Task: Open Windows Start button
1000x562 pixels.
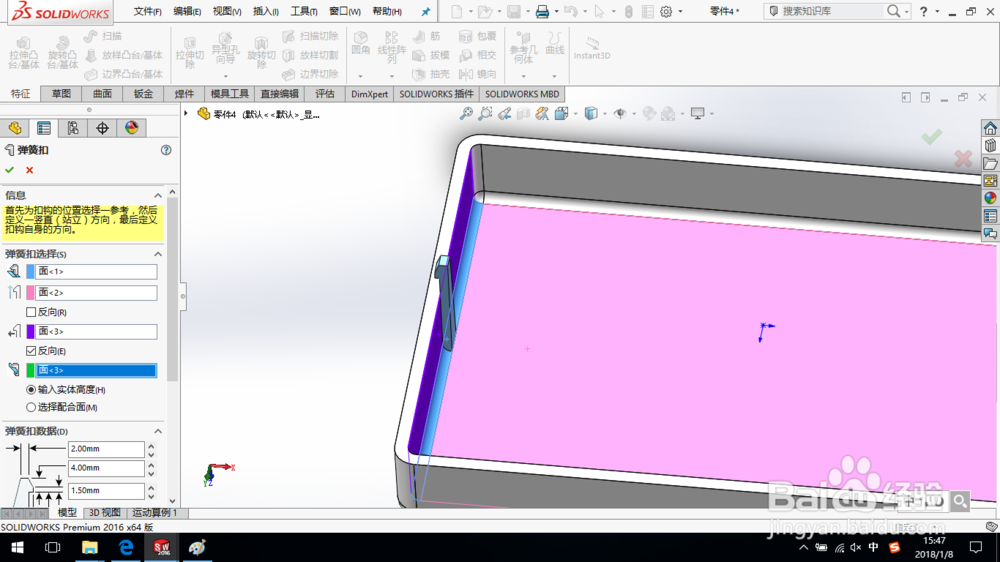Action: tap(17, 547)
